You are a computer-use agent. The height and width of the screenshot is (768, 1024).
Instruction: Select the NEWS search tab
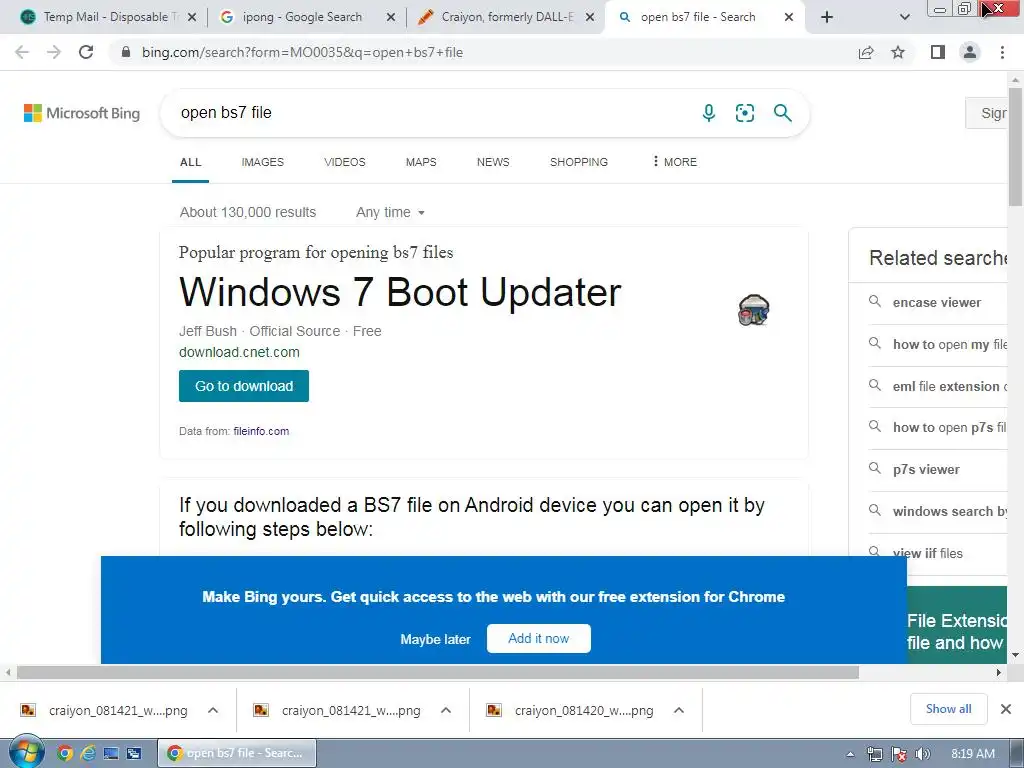coord(493,162)
